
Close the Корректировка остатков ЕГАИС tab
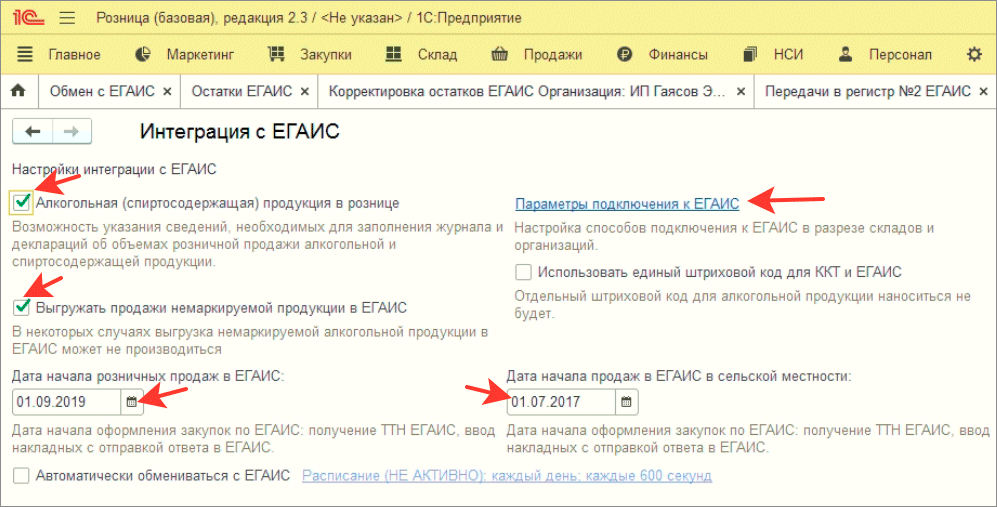(x=741, y=92)
